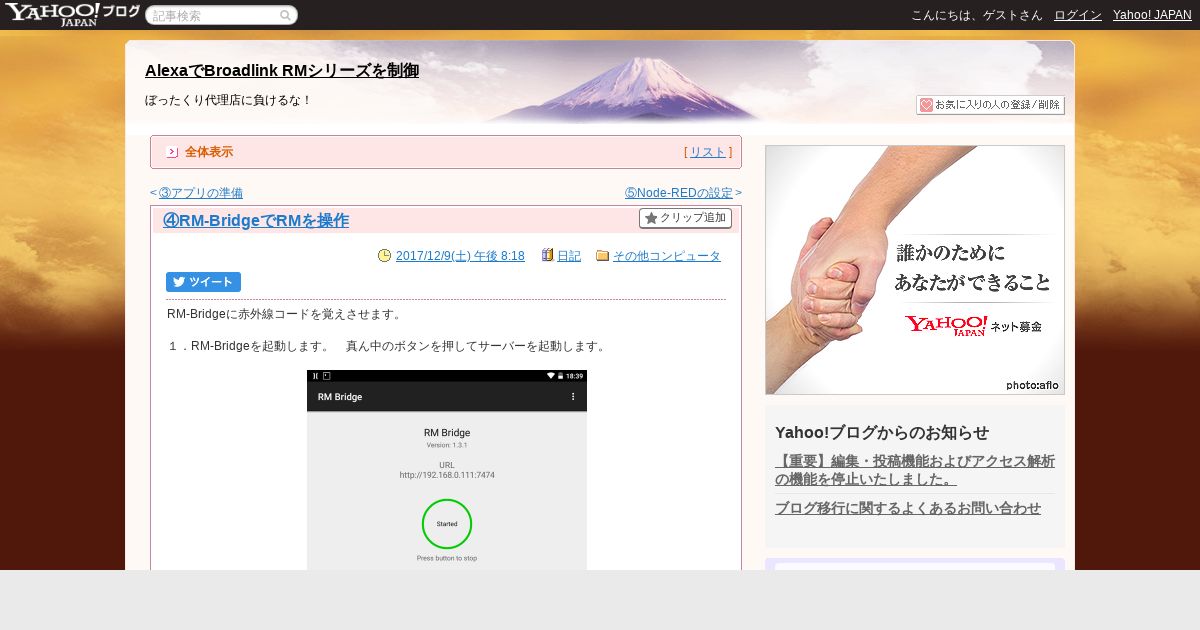
Task: Click the search magnifier icon
Action: [x=285, y=16]
